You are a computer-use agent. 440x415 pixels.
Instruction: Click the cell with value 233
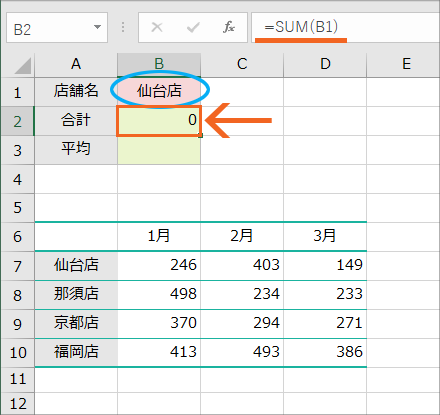tap(325, 295)
